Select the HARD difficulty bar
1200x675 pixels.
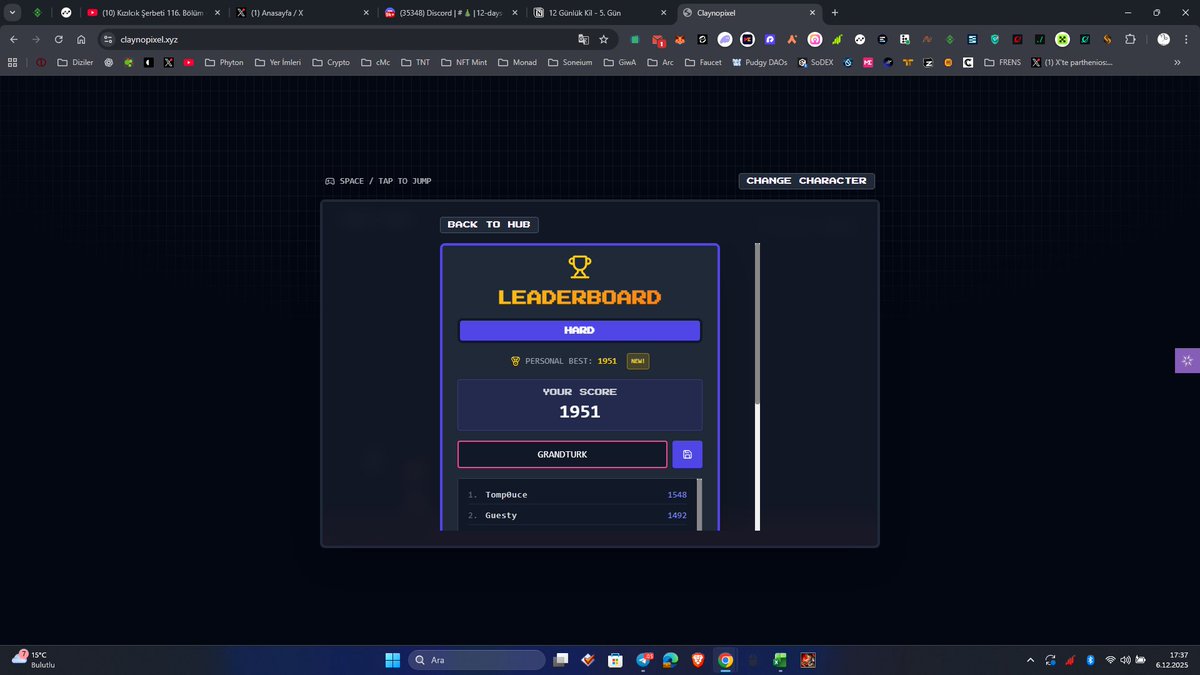tap(579, 330)
